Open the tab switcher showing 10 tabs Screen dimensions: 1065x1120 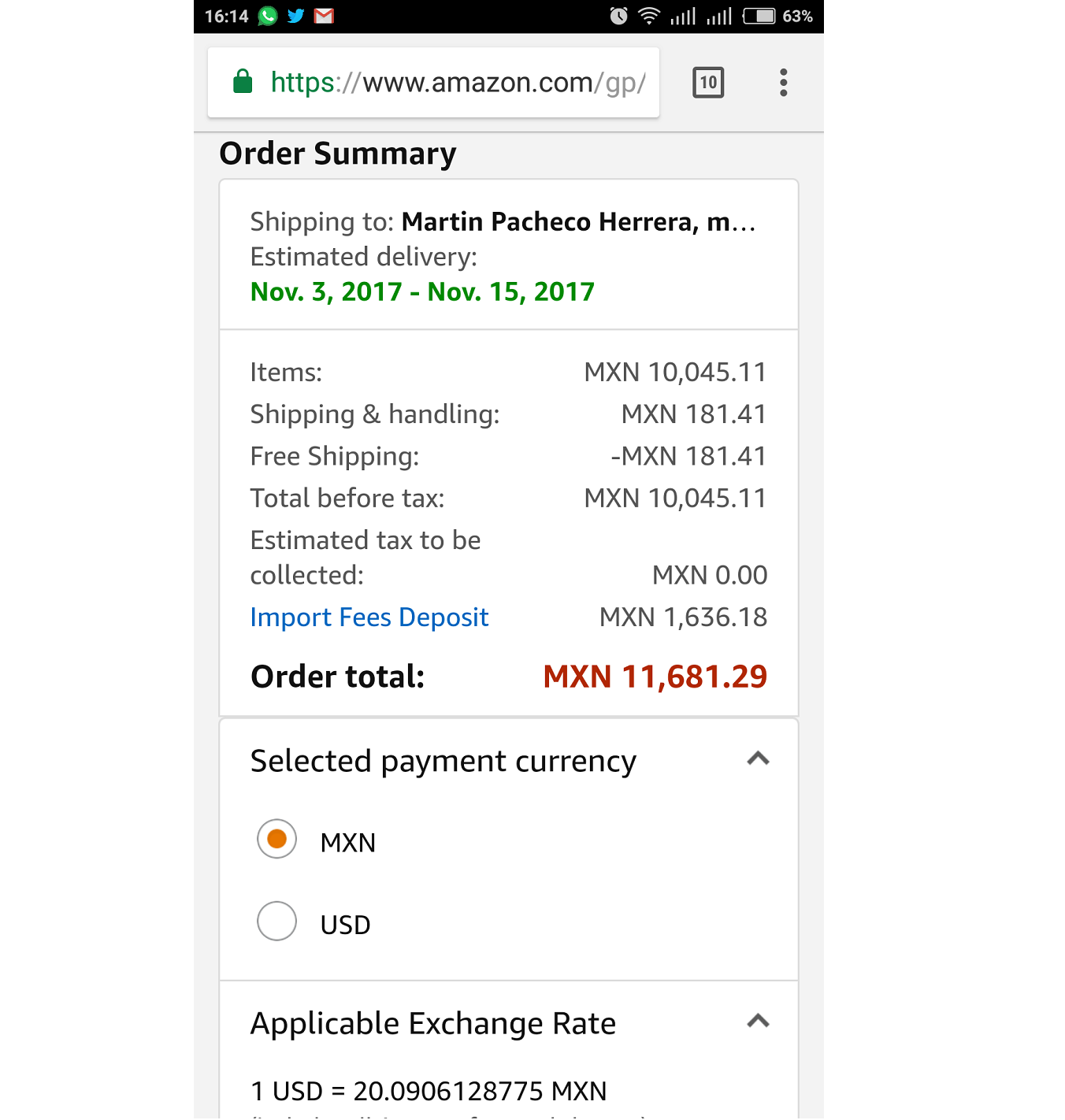tap(708, 83)
